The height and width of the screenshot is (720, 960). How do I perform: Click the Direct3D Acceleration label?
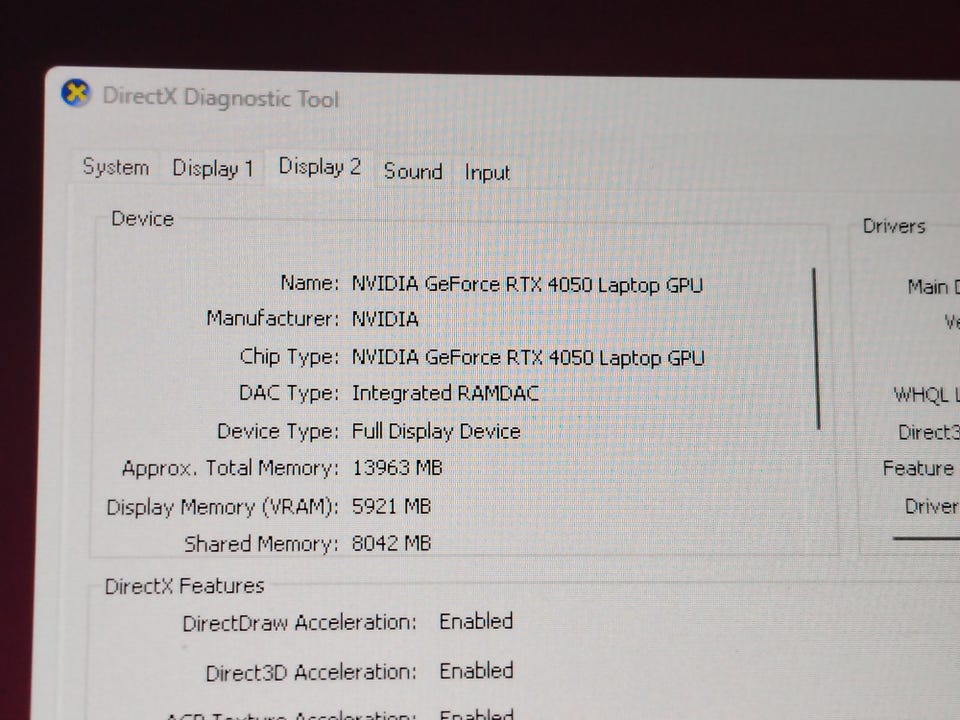click(311, 673)
